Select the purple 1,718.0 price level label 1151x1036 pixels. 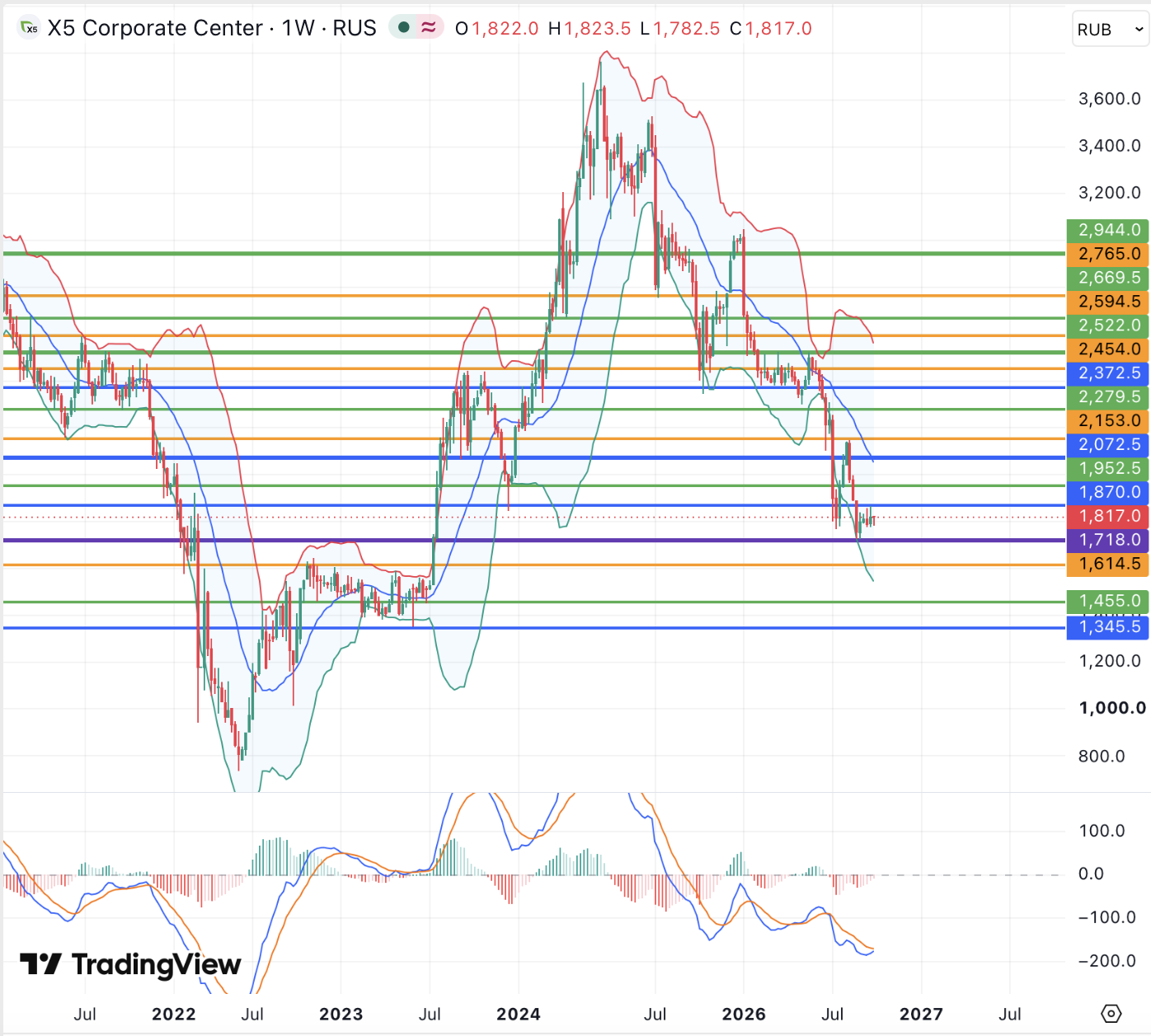click(1107, 541)
